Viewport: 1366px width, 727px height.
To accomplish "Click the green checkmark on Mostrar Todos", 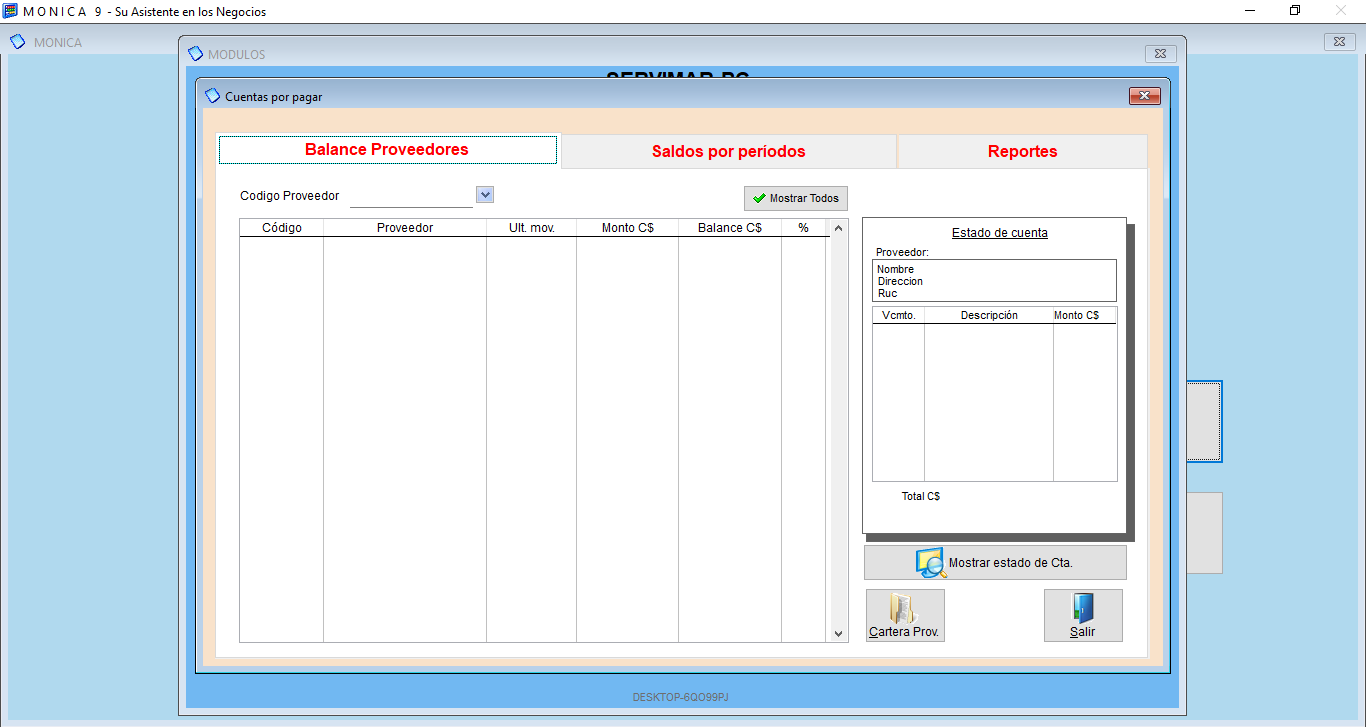I will pyautogui.click(x=759, y=198).
